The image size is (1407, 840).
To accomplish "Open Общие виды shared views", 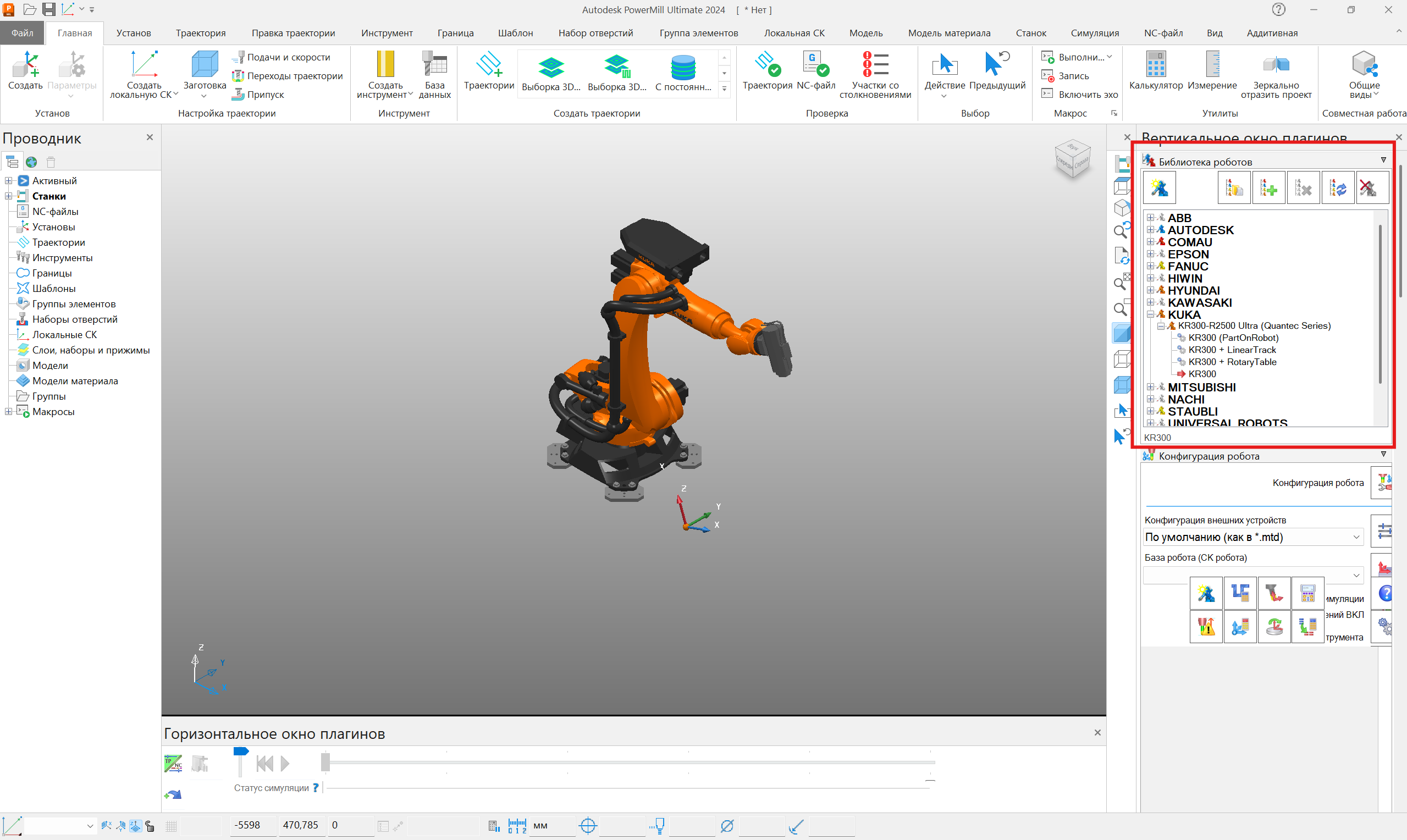I will 1364,74.
